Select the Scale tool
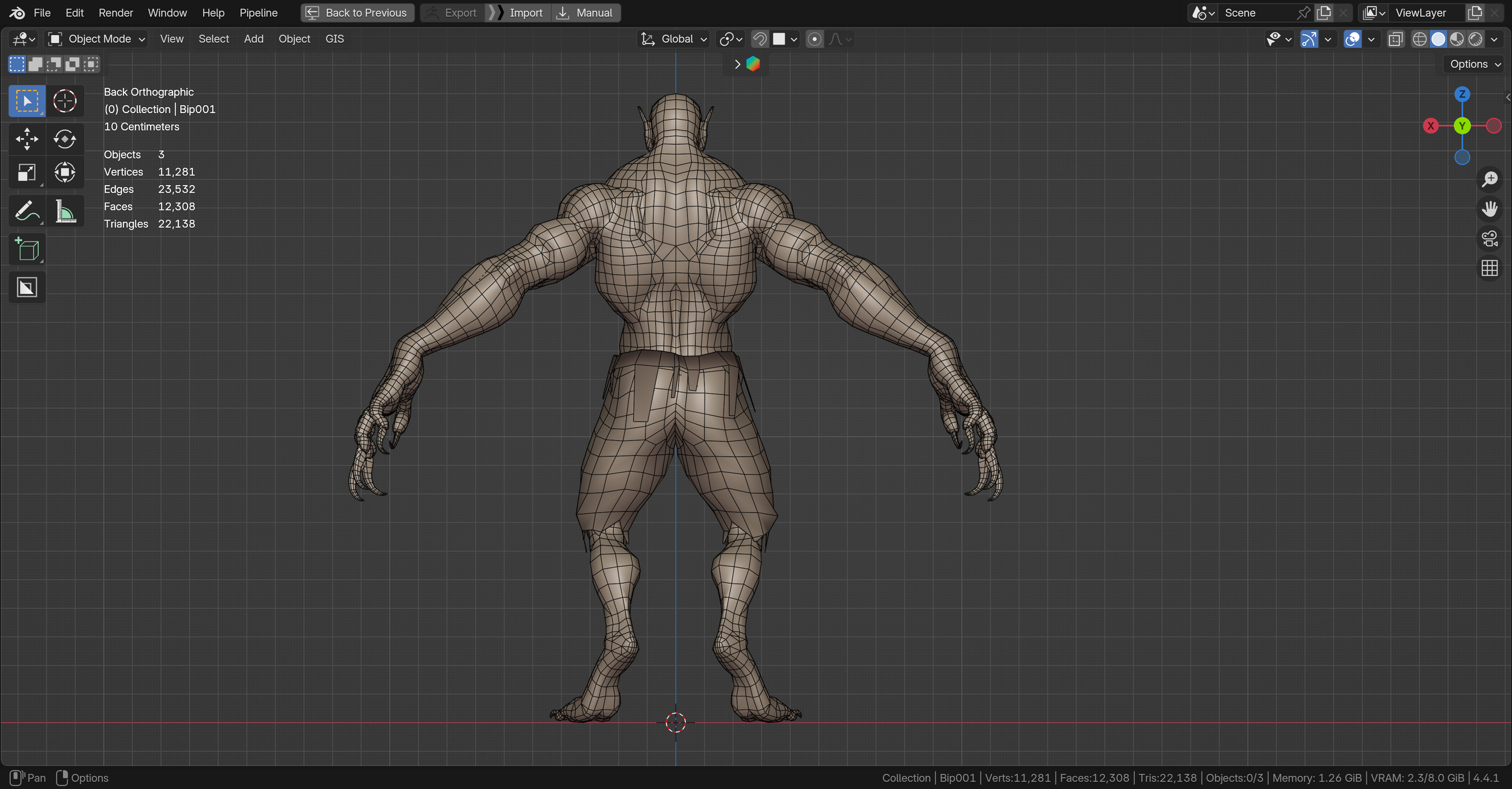This screenshot has height=789, width=1512. tap(27, 173)
